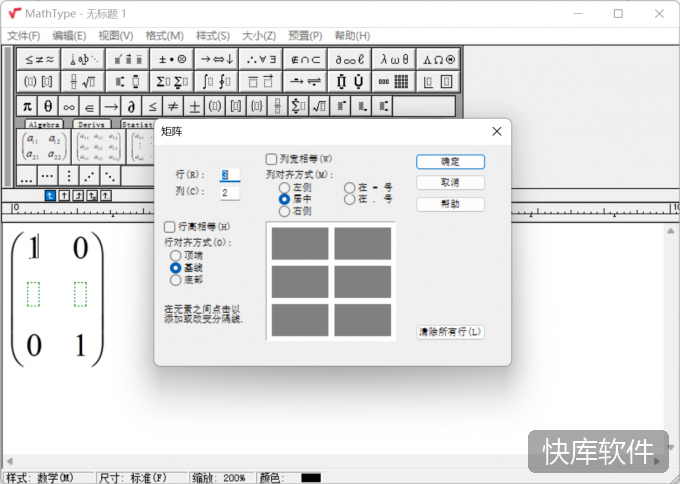Open the 大小(Z) menu

tap(259, 36)
